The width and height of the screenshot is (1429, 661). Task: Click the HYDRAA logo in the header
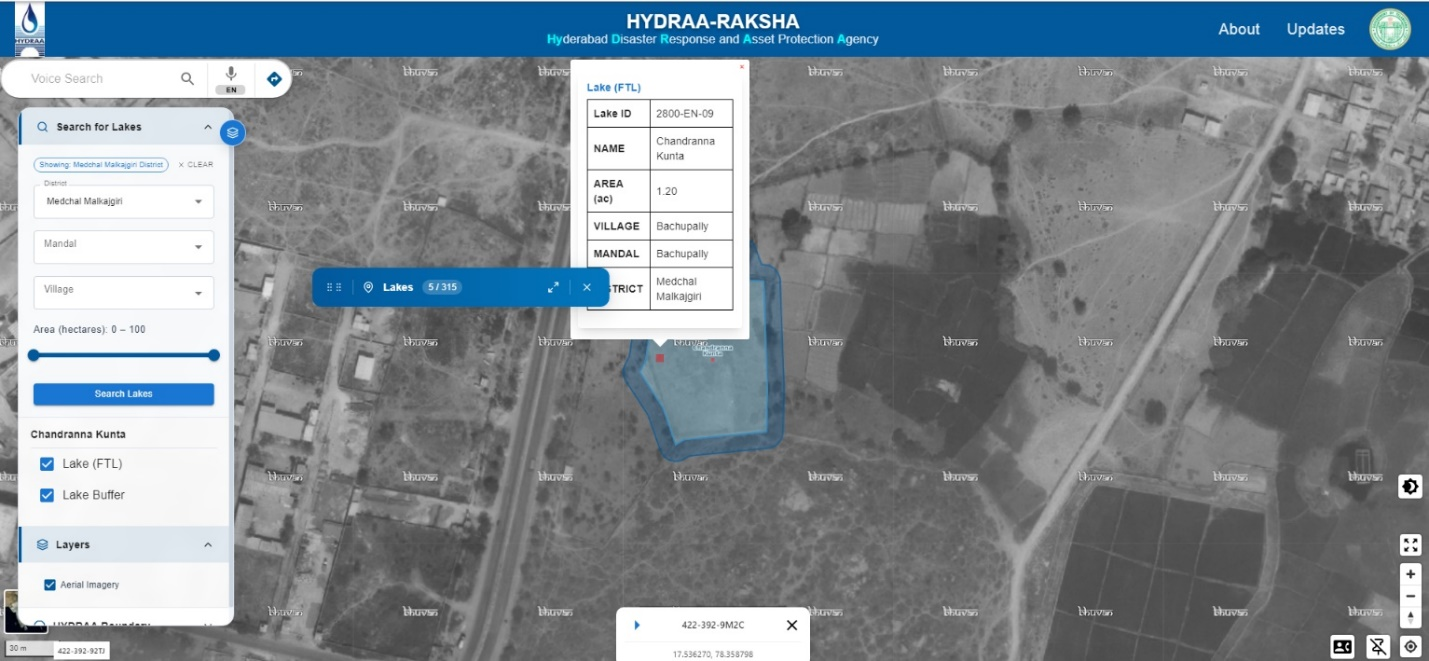pos(30,28)
